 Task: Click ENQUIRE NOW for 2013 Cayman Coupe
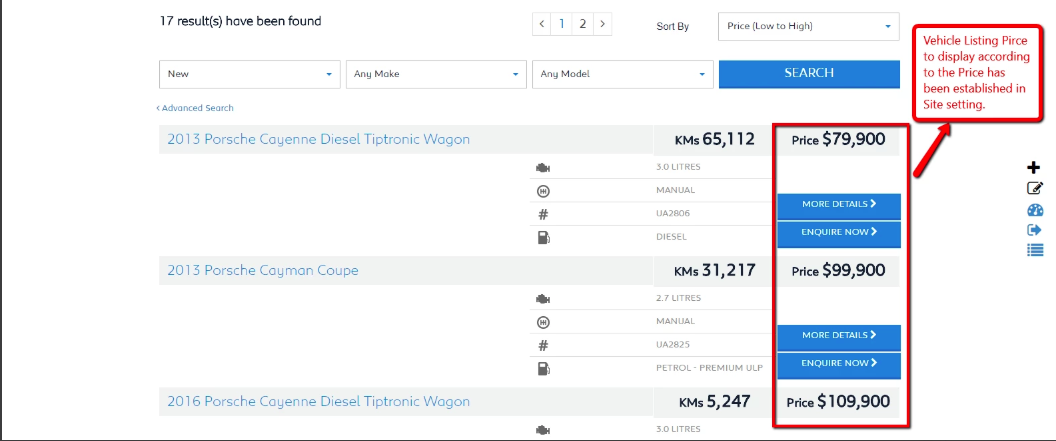point(838,364)
